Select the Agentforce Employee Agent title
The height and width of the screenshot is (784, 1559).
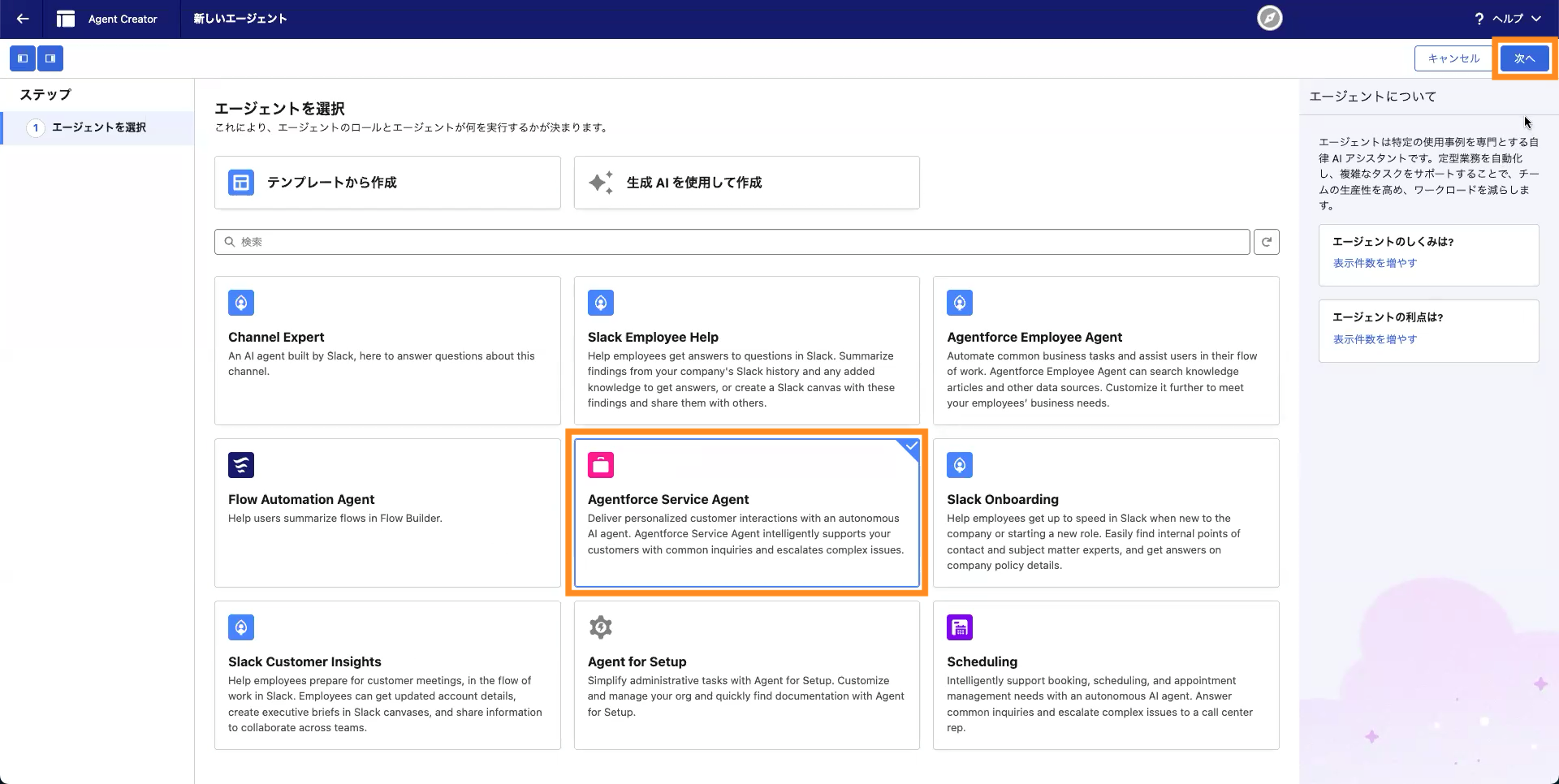(1034, 337)
